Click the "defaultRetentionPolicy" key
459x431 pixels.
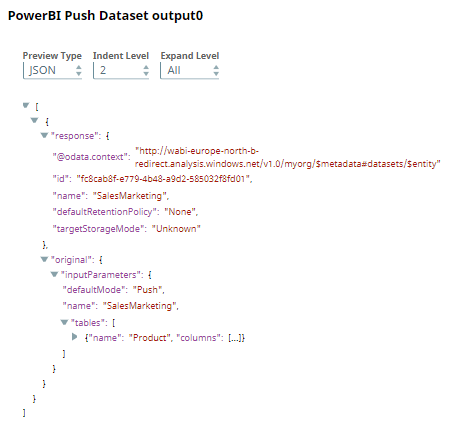[105, 212]
